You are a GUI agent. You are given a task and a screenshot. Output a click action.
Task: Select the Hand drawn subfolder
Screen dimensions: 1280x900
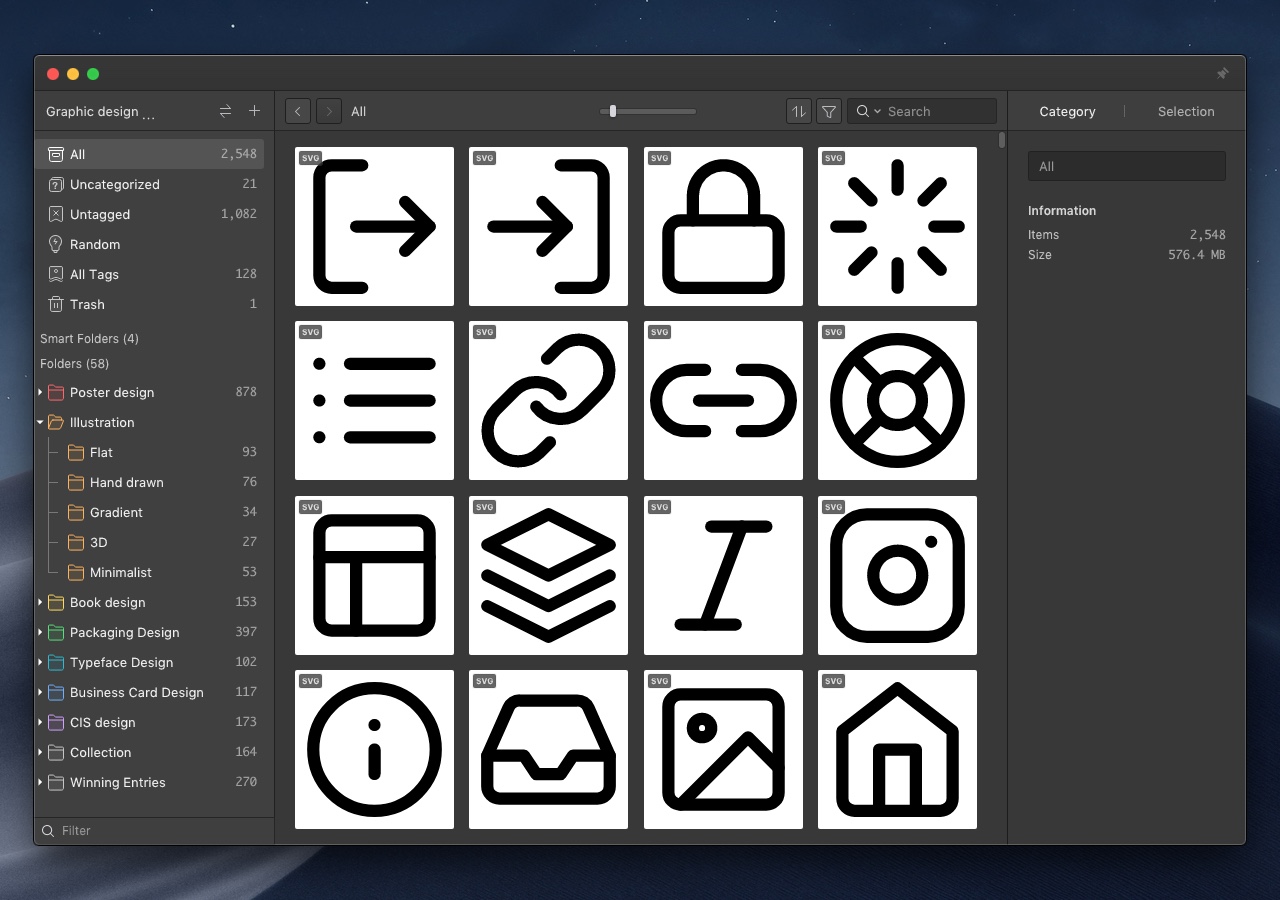[x=151, y=482]
